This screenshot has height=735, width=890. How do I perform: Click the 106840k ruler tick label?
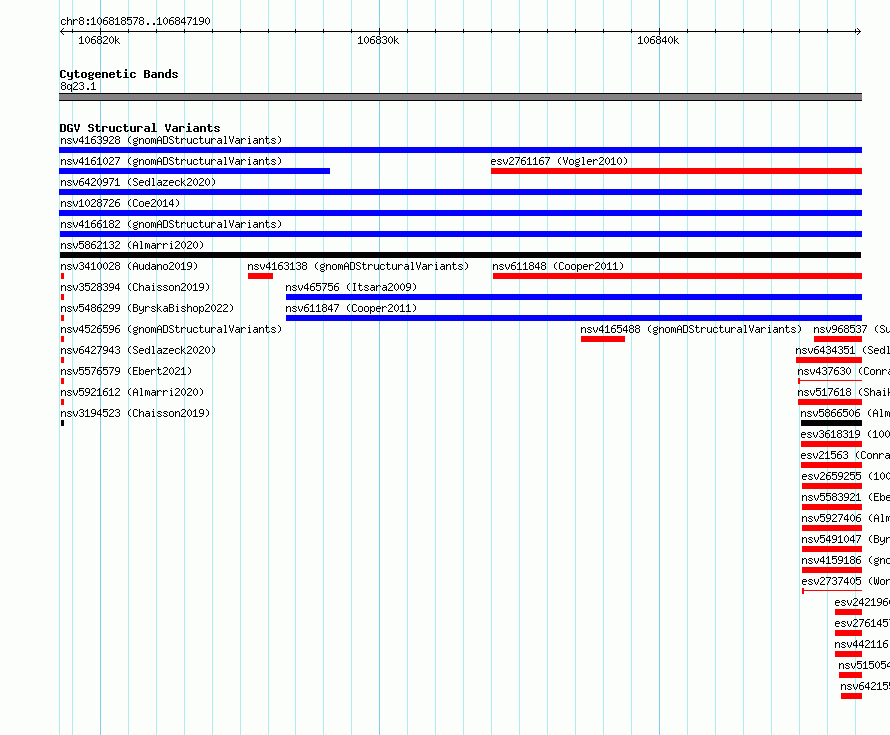[658, 40]
